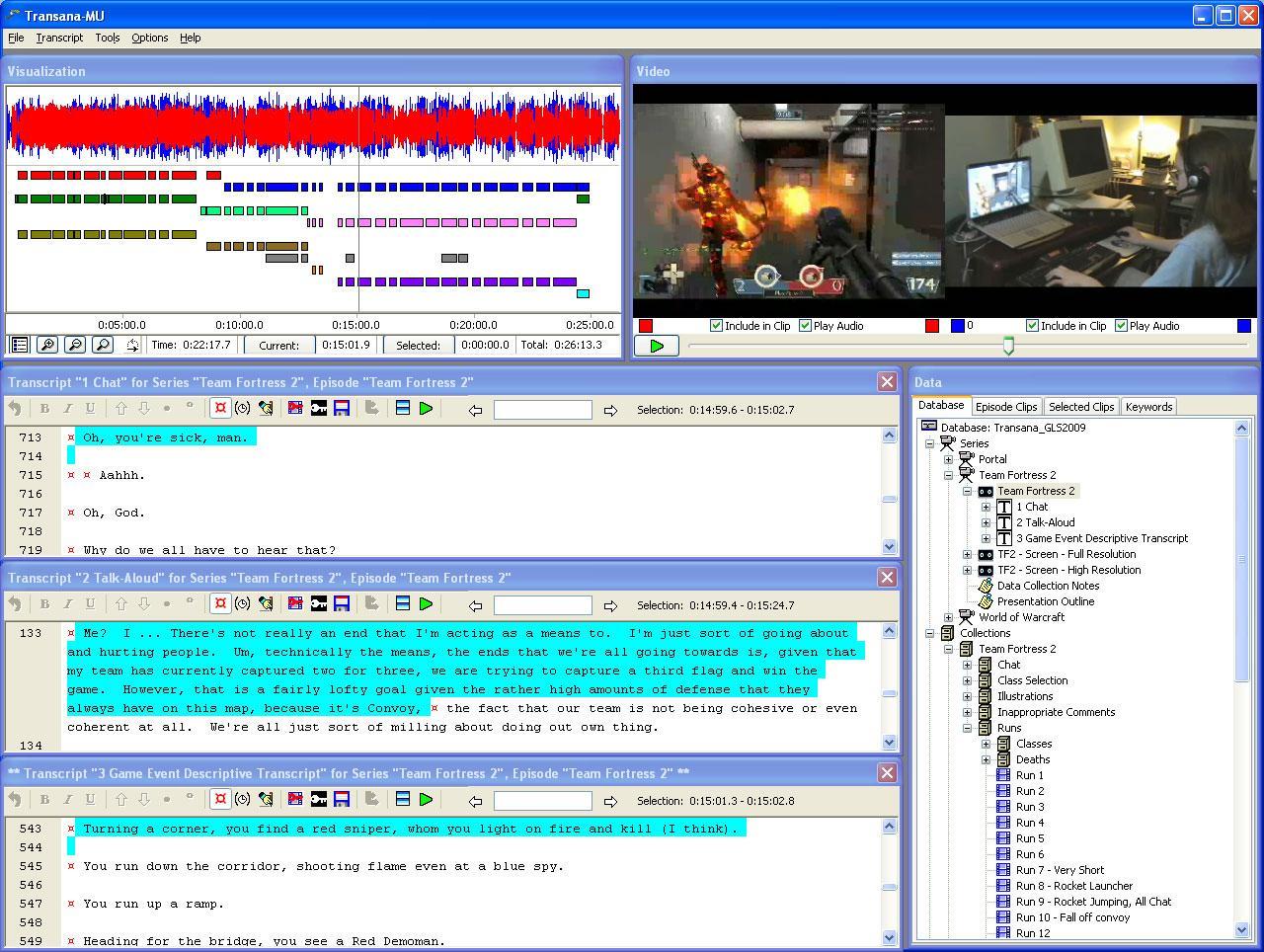This screenshot has height=952, width=1264.
Task: Click the zoom out magnifier in Visualization toolbar
Action: [74, 345]
